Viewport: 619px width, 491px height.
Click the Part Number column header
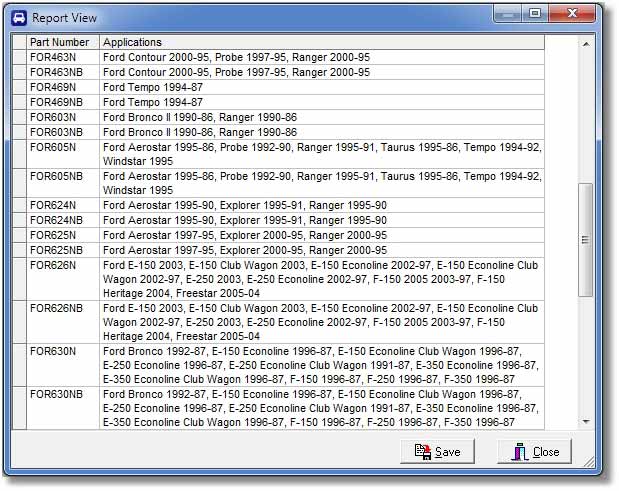(62, 43)
